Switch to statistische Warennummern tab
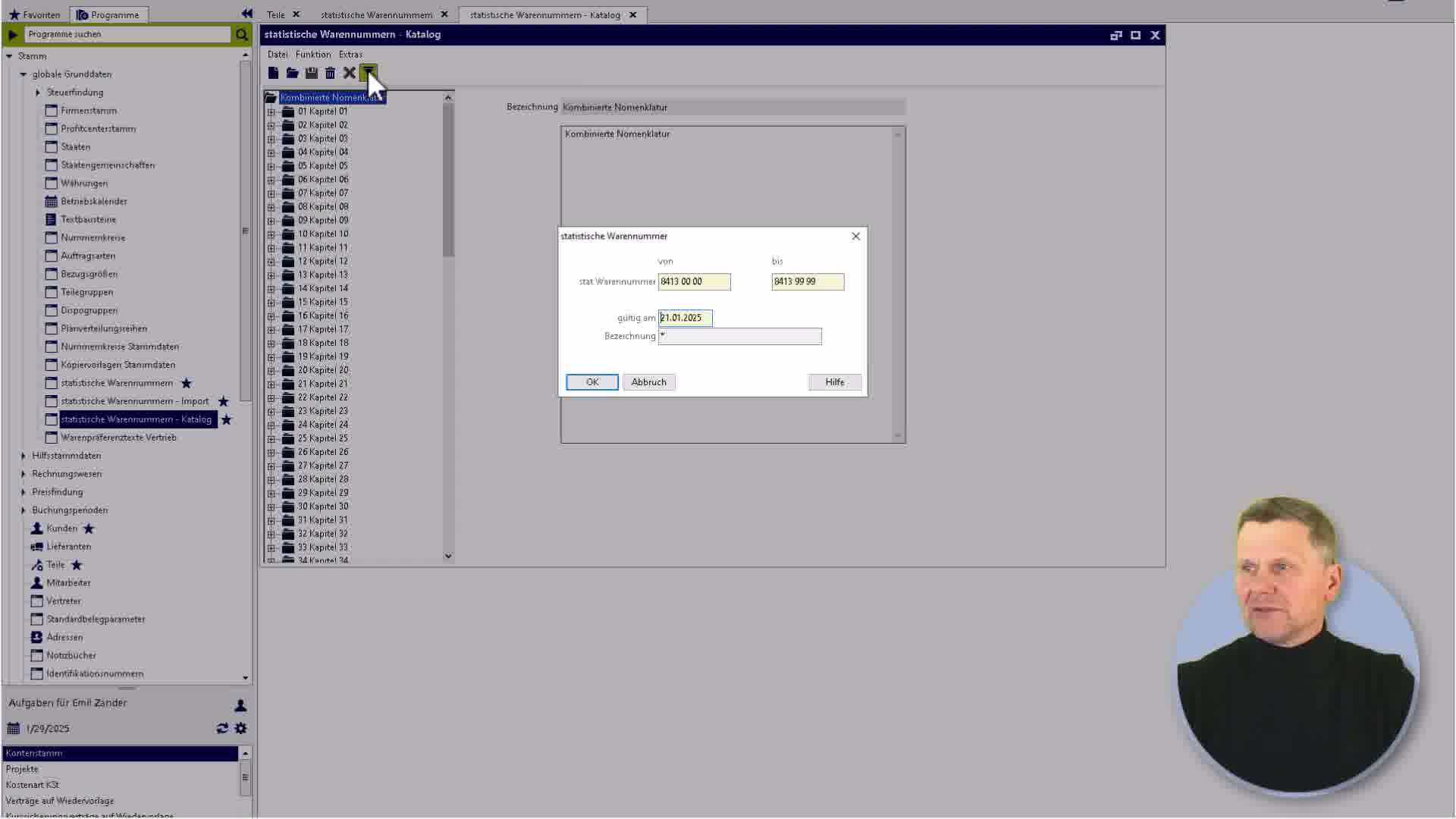The width and height of the screenshot is (1456, 819). click(x=376, y=14)
